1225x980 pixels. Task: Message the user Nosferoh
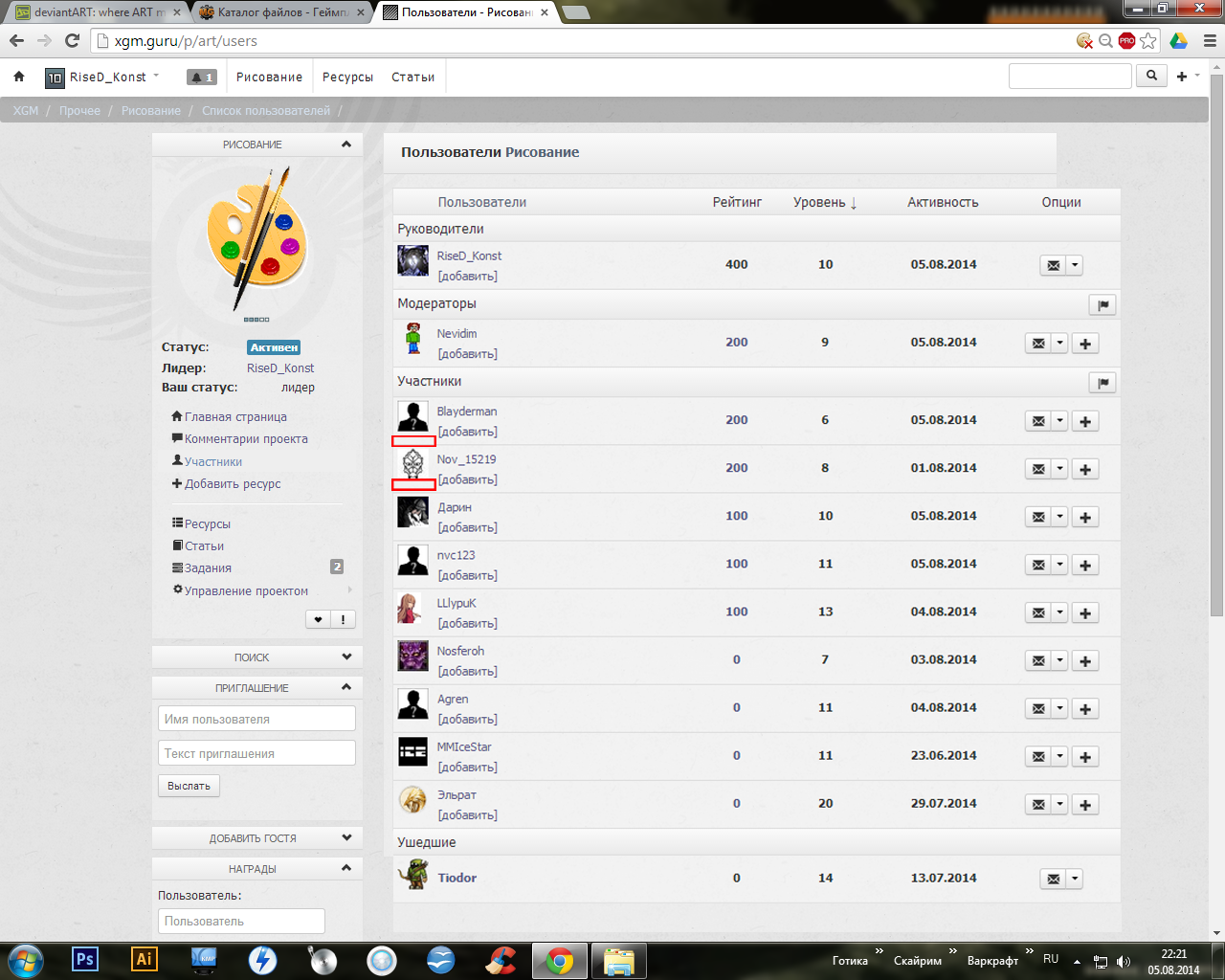tap(1038, 659)
